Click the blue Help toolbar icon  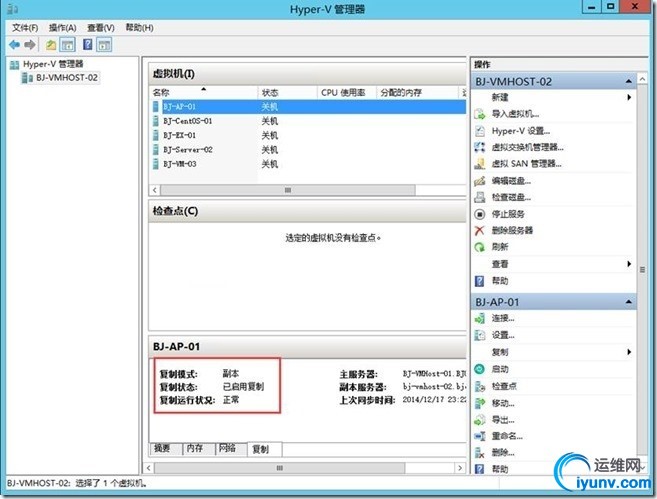(x=88, y=44)
